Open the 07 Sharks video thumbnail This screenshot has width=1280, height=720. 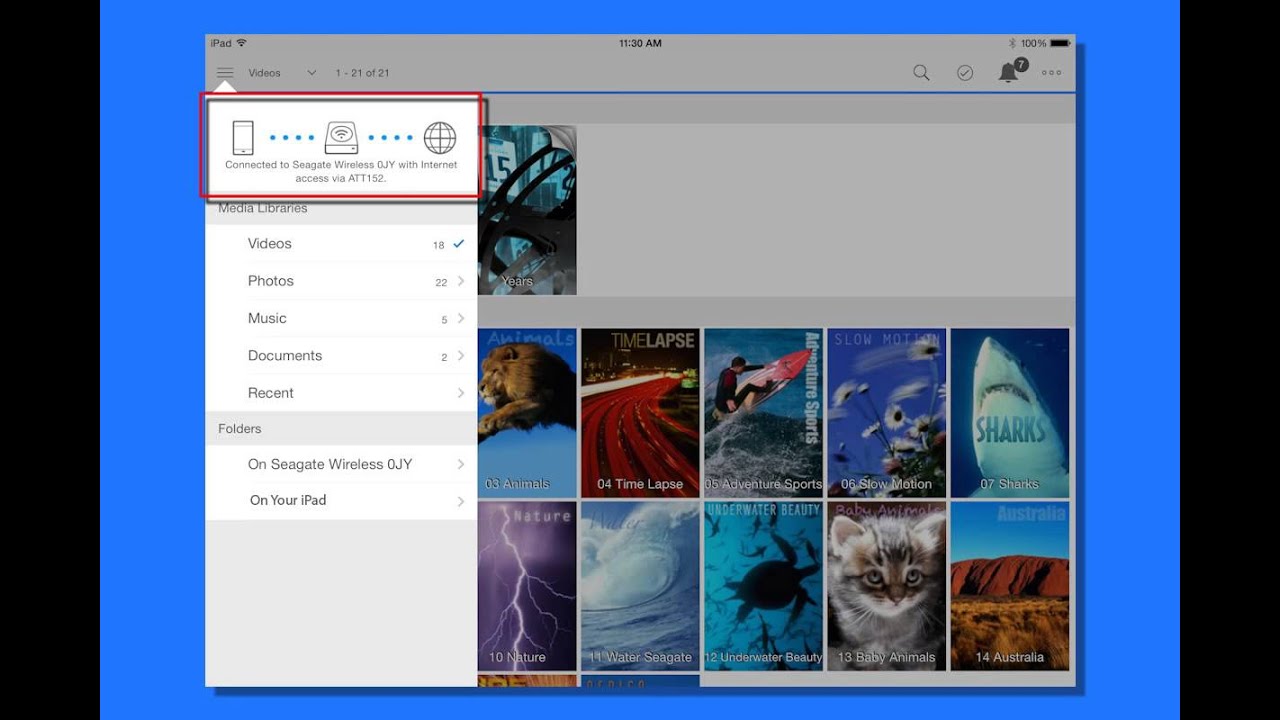click(x=1010, y=413)
